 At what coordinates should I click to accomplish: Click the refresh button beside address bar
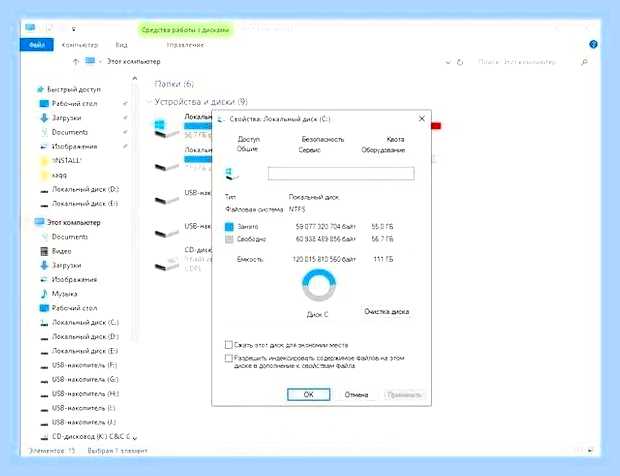pos(460,62)
